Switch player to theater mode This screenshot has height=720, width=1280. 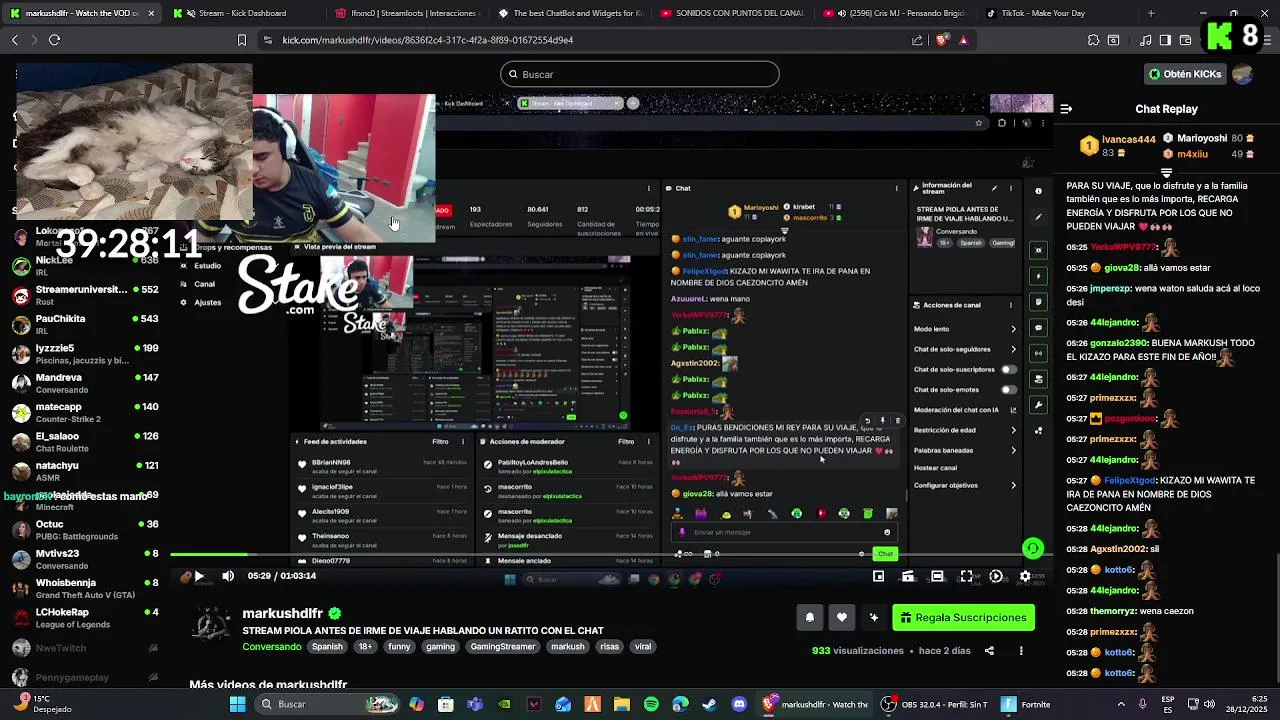[x=937, y=576]
